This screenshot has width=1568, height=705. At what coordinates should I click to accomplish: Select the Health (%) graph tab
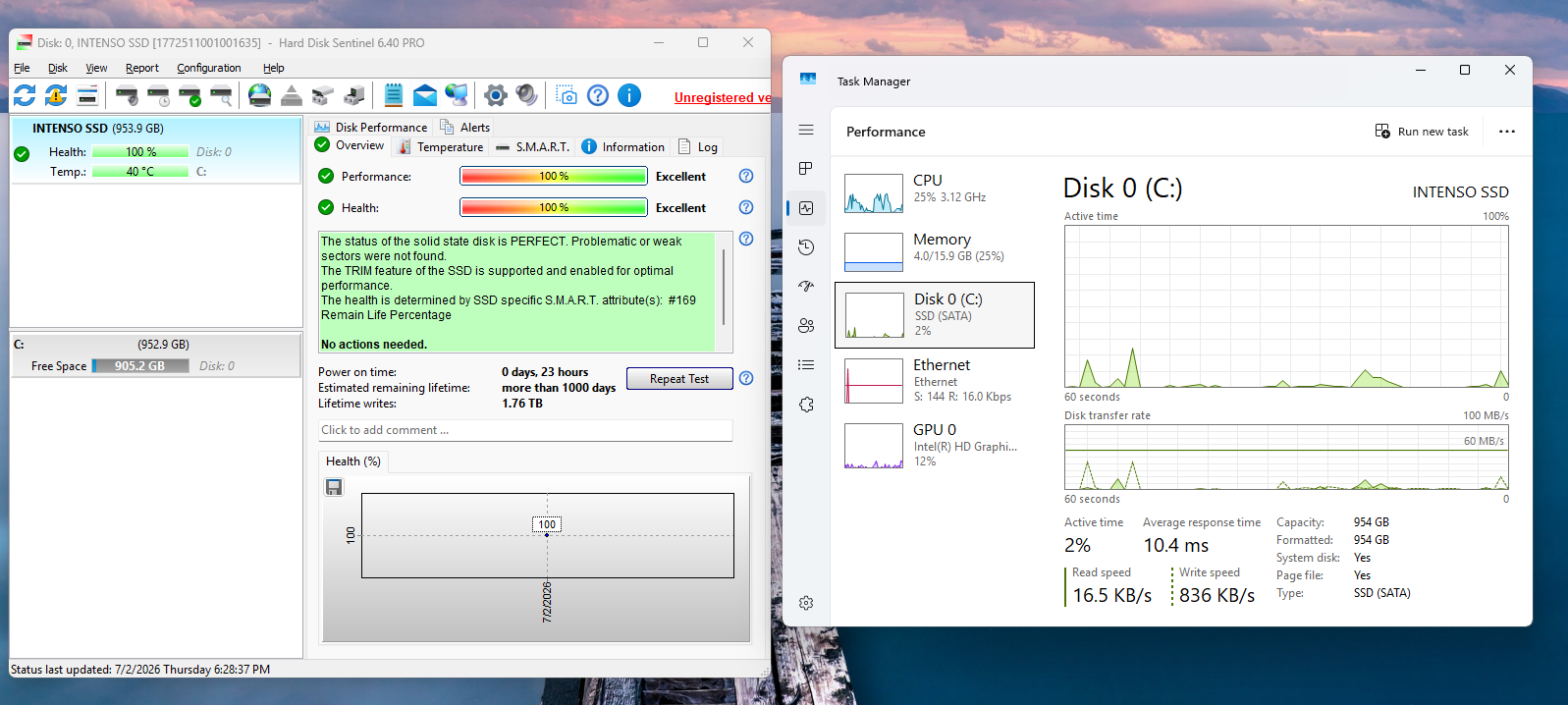click(x=352, y=461)
